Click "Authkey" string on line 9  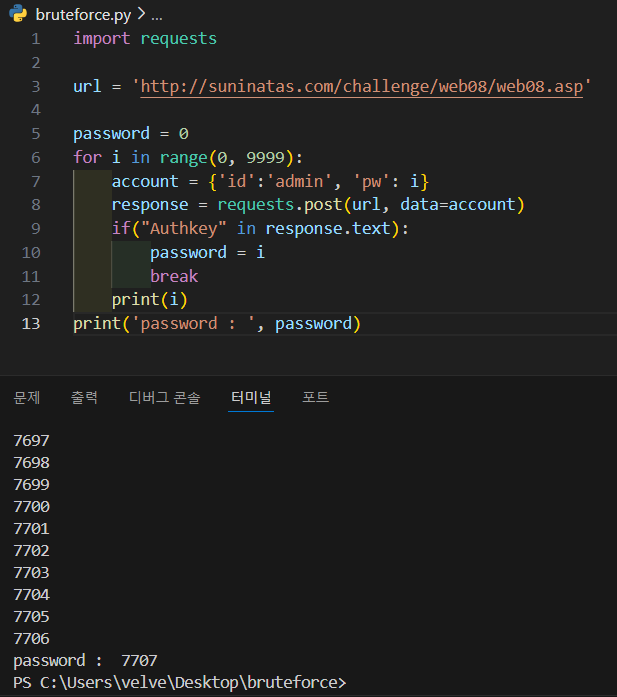(184, 228)
